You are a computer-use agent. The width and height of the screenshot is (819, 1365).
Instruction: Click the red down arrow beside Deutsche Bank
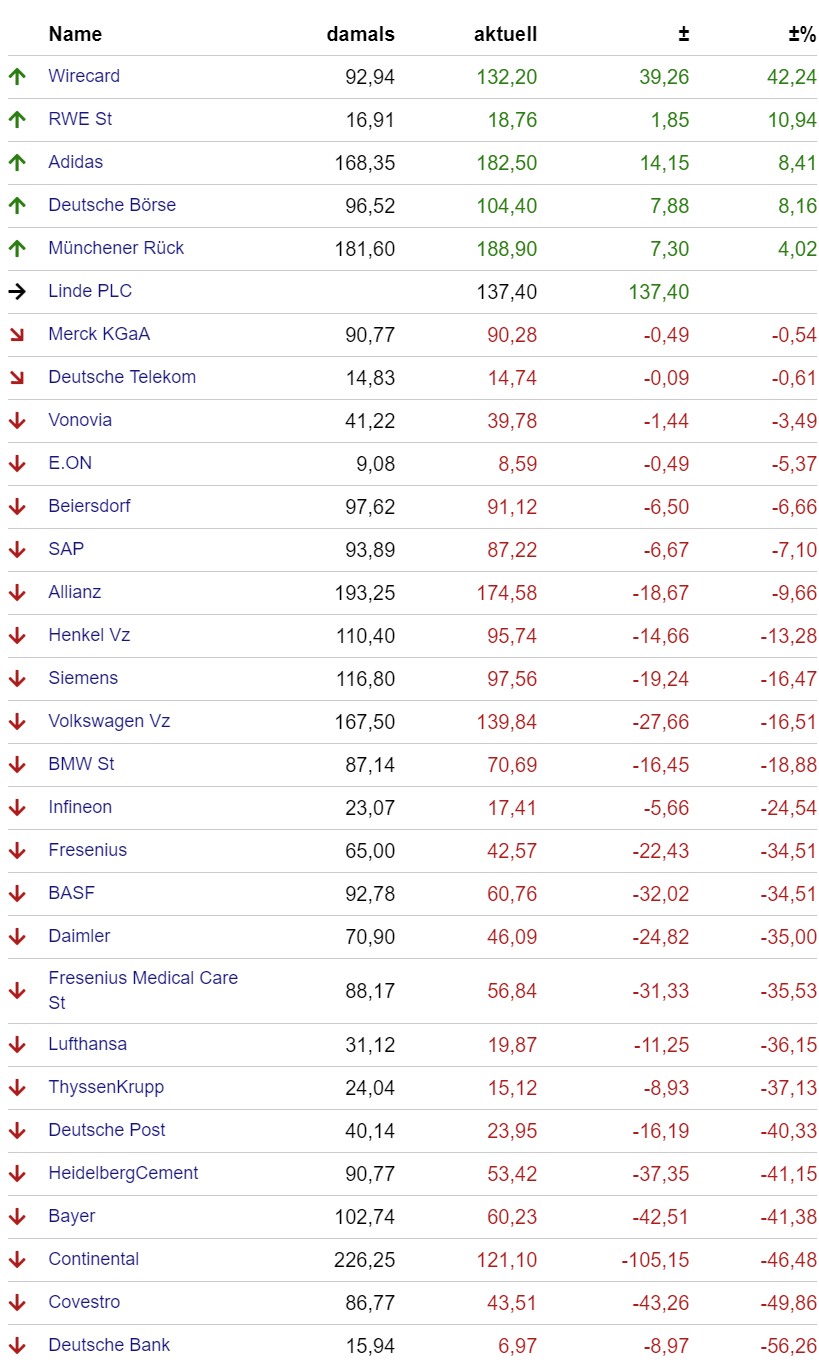pos(16,1346)
